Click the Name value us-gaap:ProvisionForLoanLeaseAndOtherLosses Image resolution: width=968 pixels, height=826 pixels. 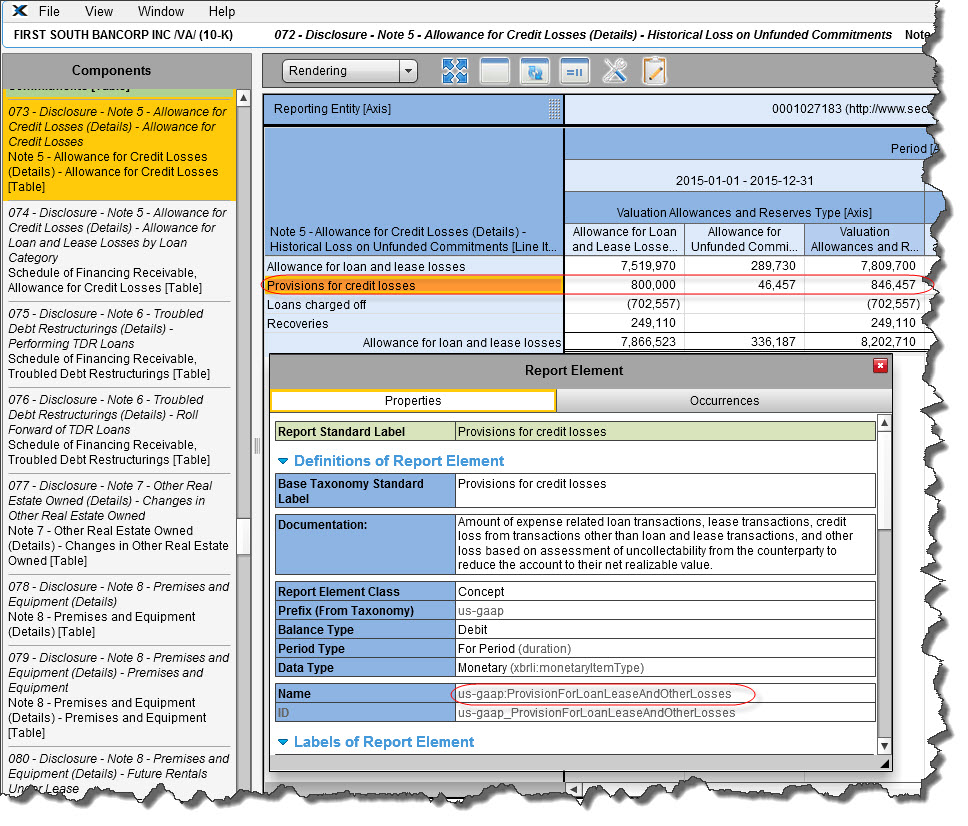595,694
